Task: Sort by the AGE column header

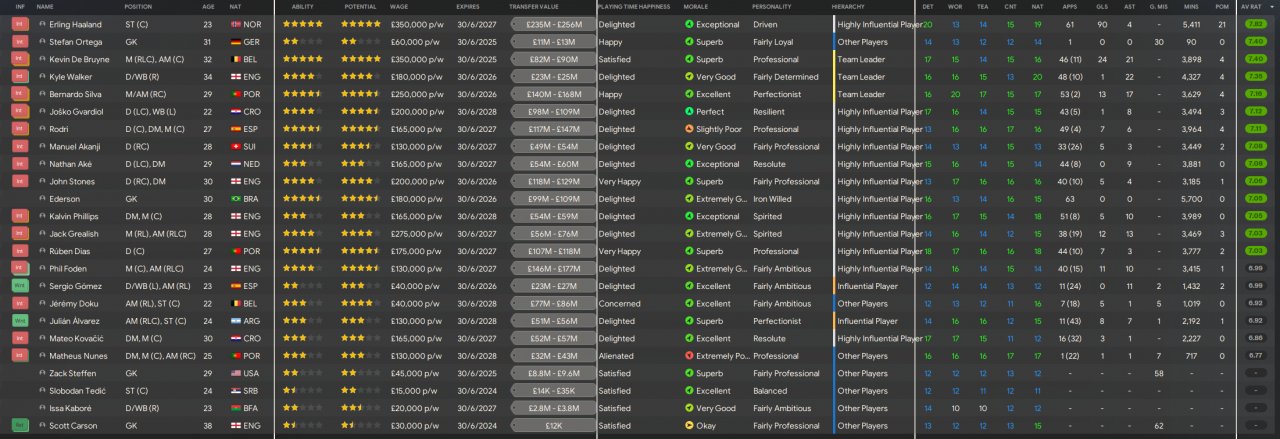Action: tap(208, 7)
